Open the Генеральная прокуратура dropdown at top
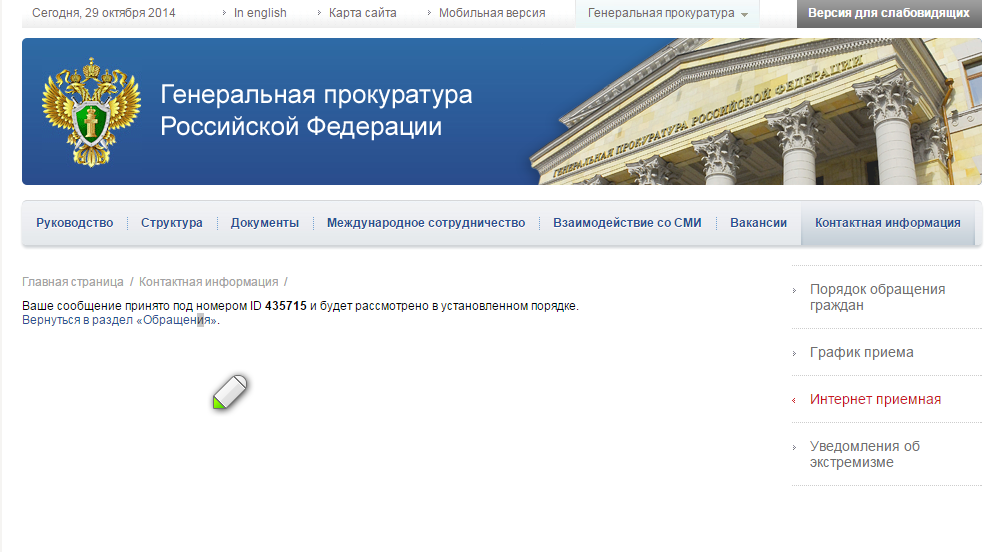This screenshot has width=994, height=552. click(668, 13)
